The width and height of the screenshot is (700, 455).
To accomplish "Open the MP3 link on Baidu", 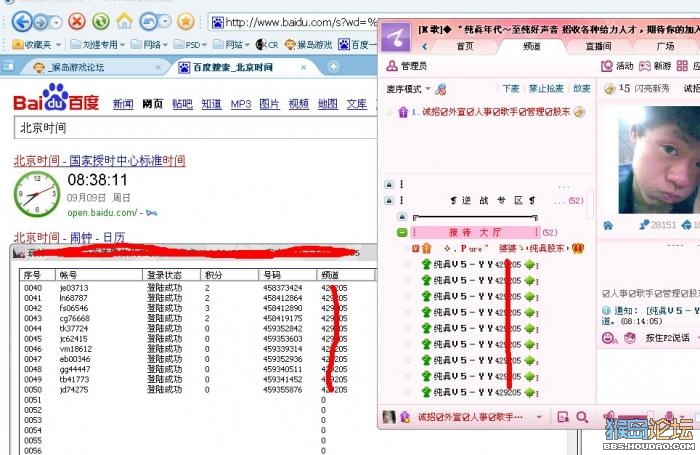I will 241,104.
